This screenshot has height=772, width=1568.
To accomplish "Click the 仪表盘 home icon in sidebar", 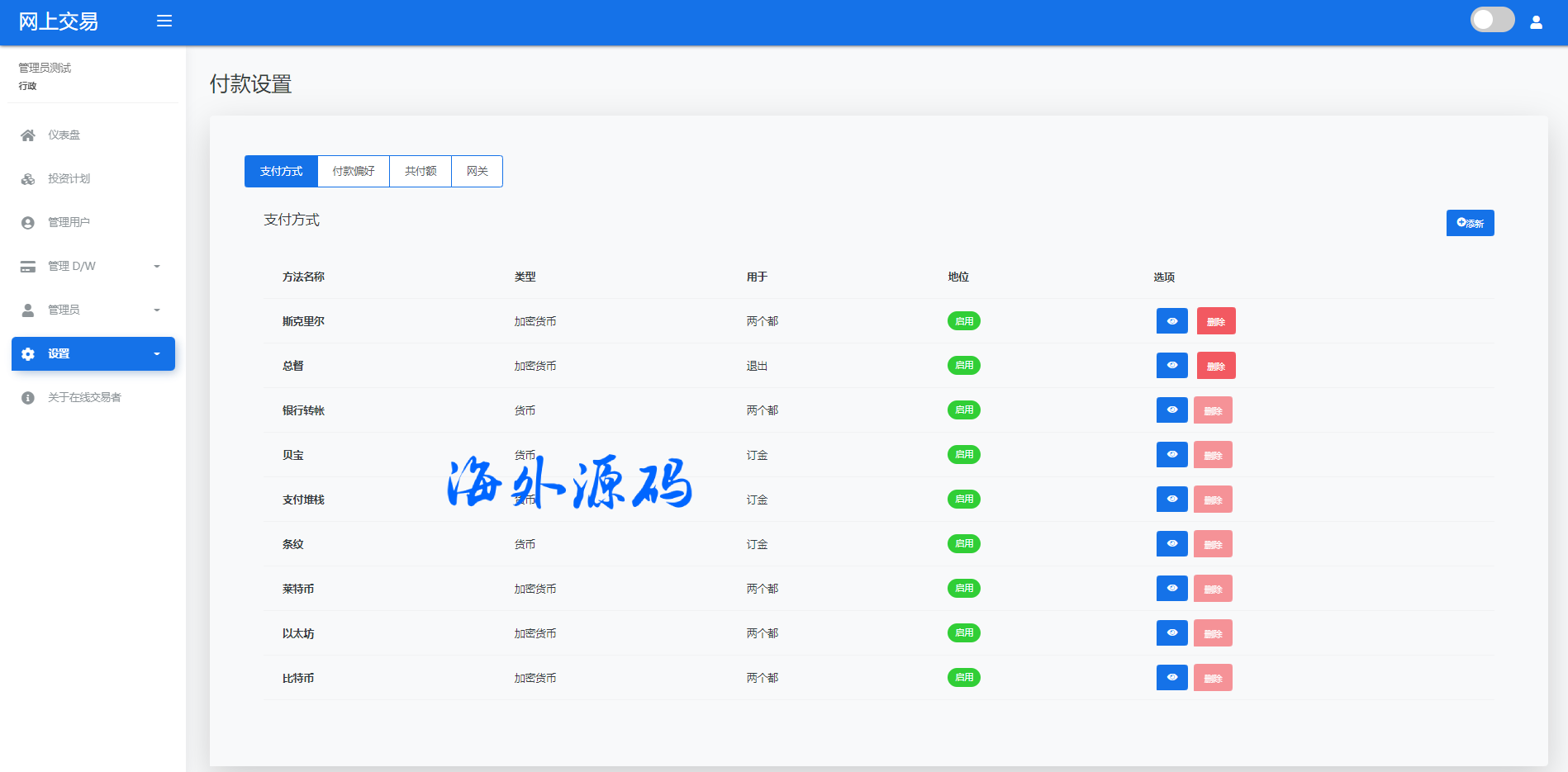I will [28, 135].
